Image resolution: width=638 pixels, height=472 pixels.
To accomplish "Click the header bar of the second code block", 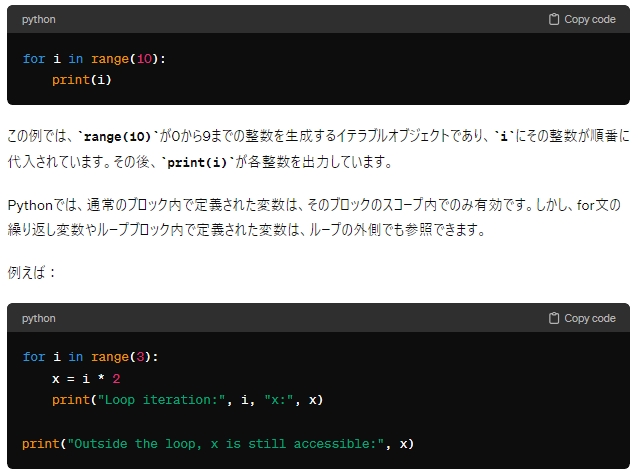I will pos(319,318).
